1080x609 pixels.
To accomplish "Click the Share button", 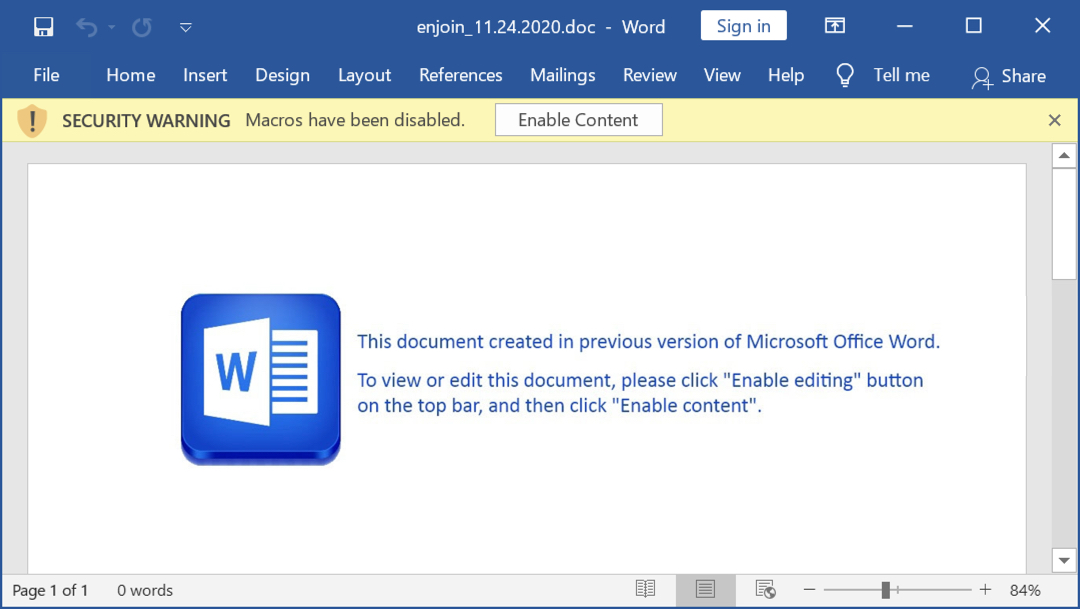I will (1008, 76).
